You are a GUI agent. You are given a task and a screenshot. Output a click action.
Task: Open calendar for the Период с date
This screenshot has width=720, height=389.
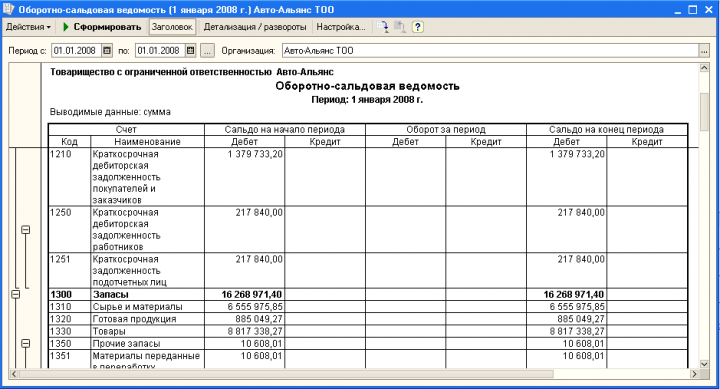click(x=107, y=51)
